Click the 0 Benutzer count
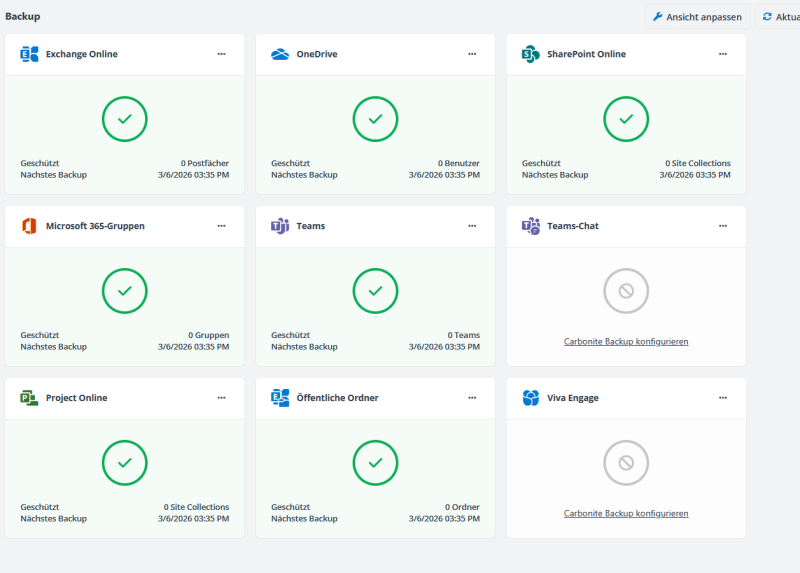Image resolution: width=800 pixels, height=573 pixels. pyautogui.click(x=459, y=163)
